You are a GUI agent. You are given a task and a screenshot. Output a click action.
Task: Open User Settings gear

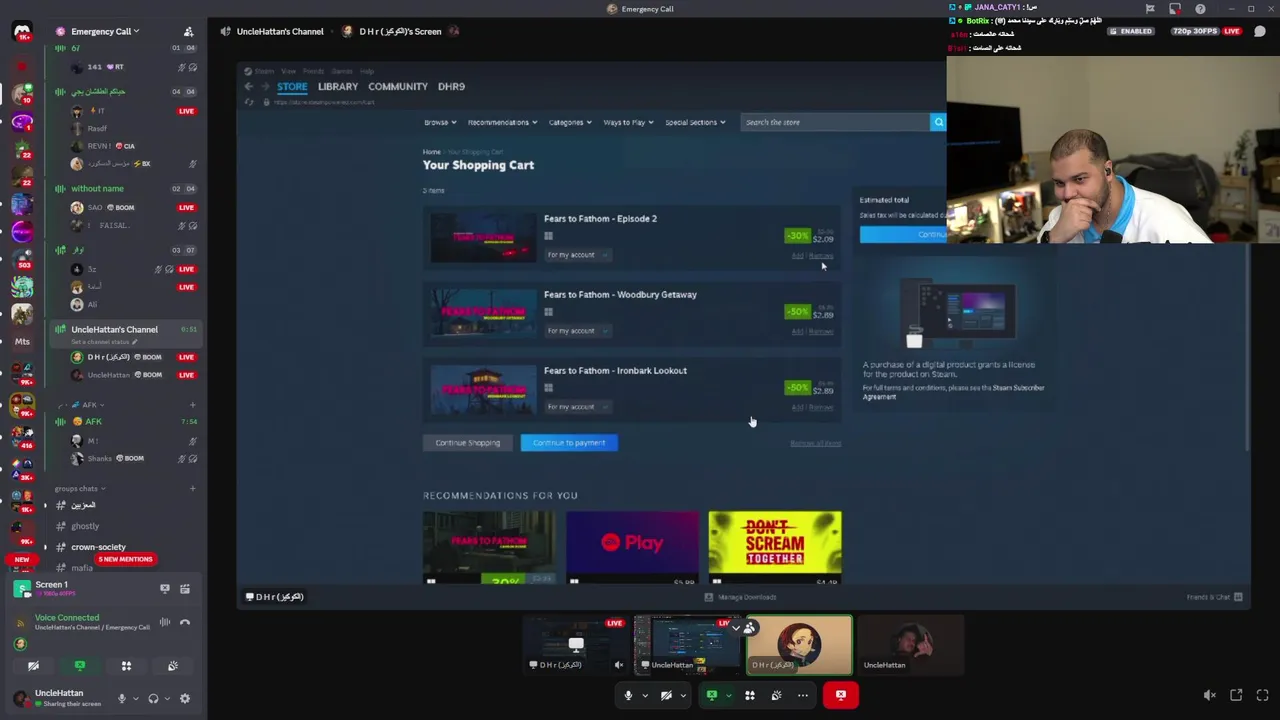[x=185, y=698]
